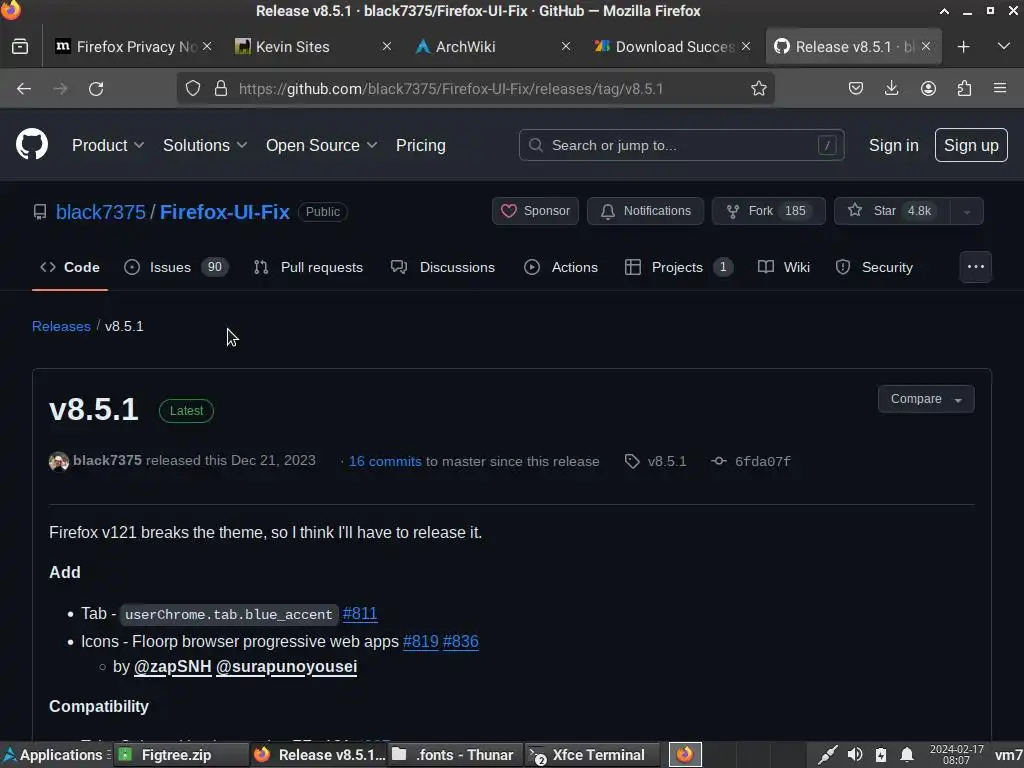Click the GitHub octocat logo

pos(31,144)
